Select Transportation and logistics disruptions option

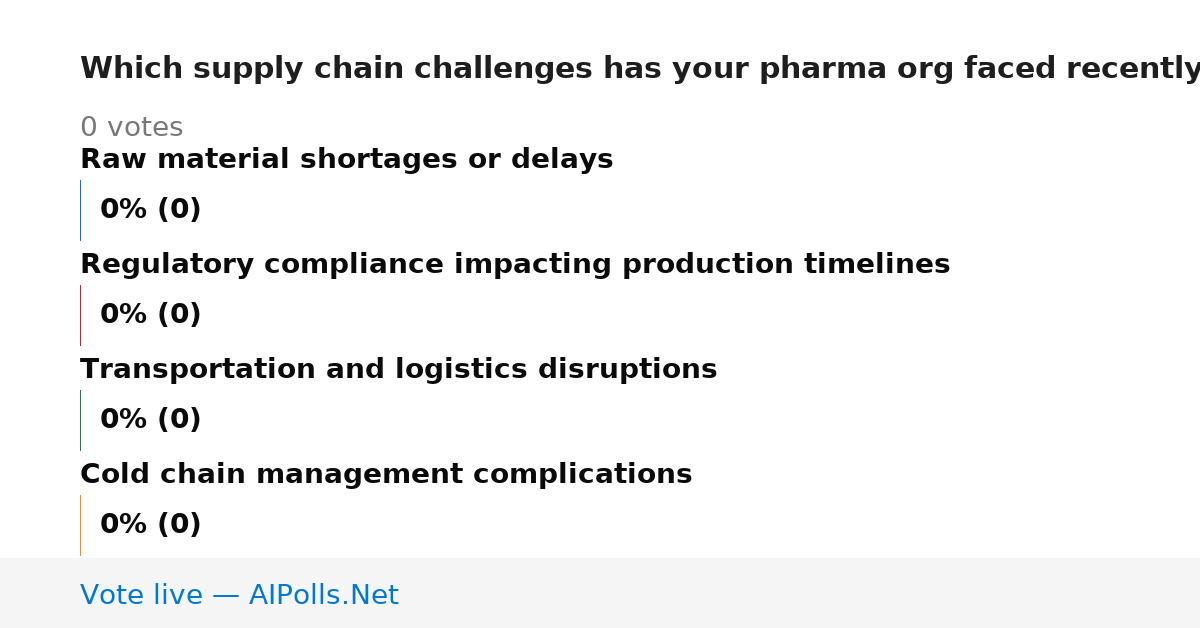click(x=398, y=370)
